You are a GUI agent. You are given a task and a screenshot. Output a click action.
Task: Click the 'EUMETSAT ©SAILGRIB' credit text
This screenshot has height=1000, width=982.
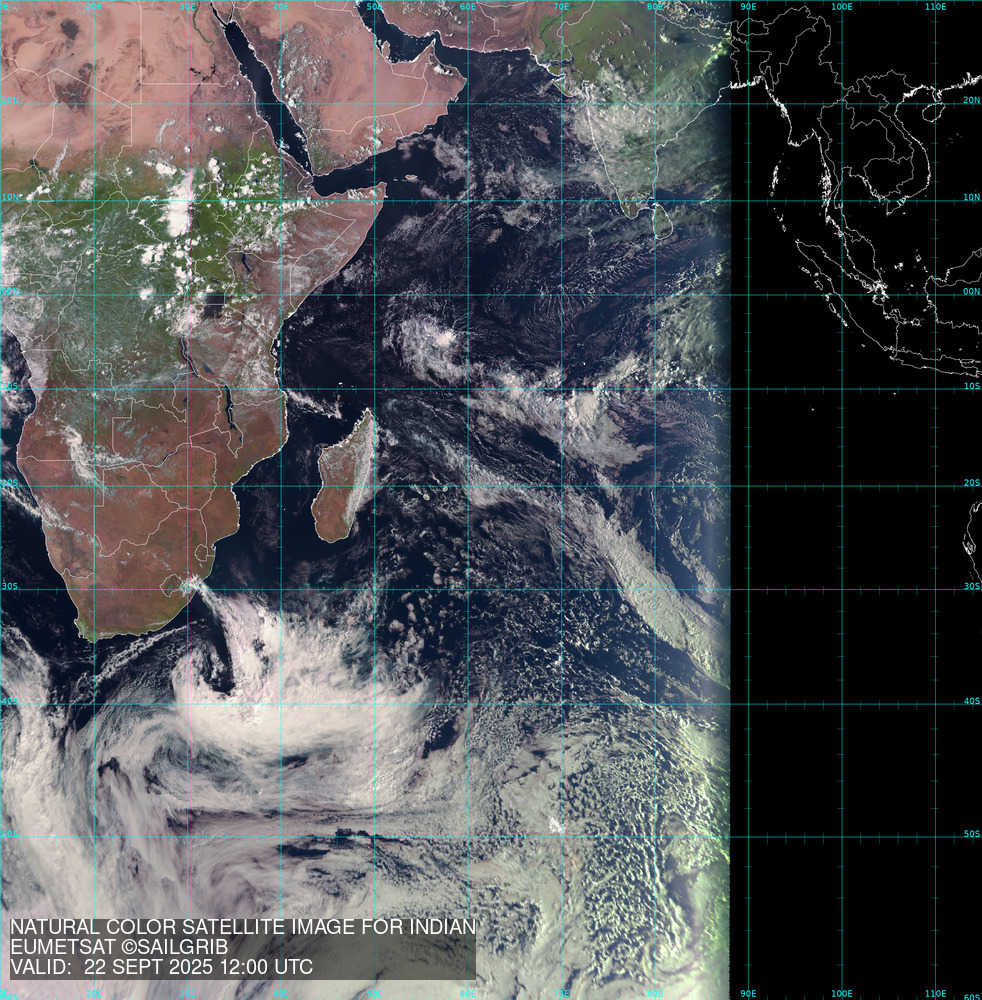click(119, 948)
